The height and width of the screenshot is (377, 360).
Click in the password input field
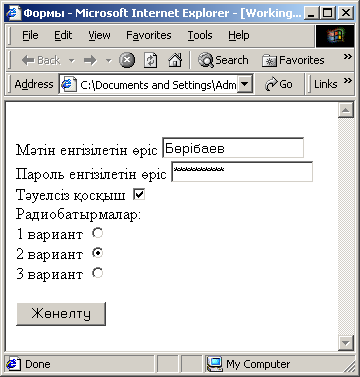[x=242, y=172]
